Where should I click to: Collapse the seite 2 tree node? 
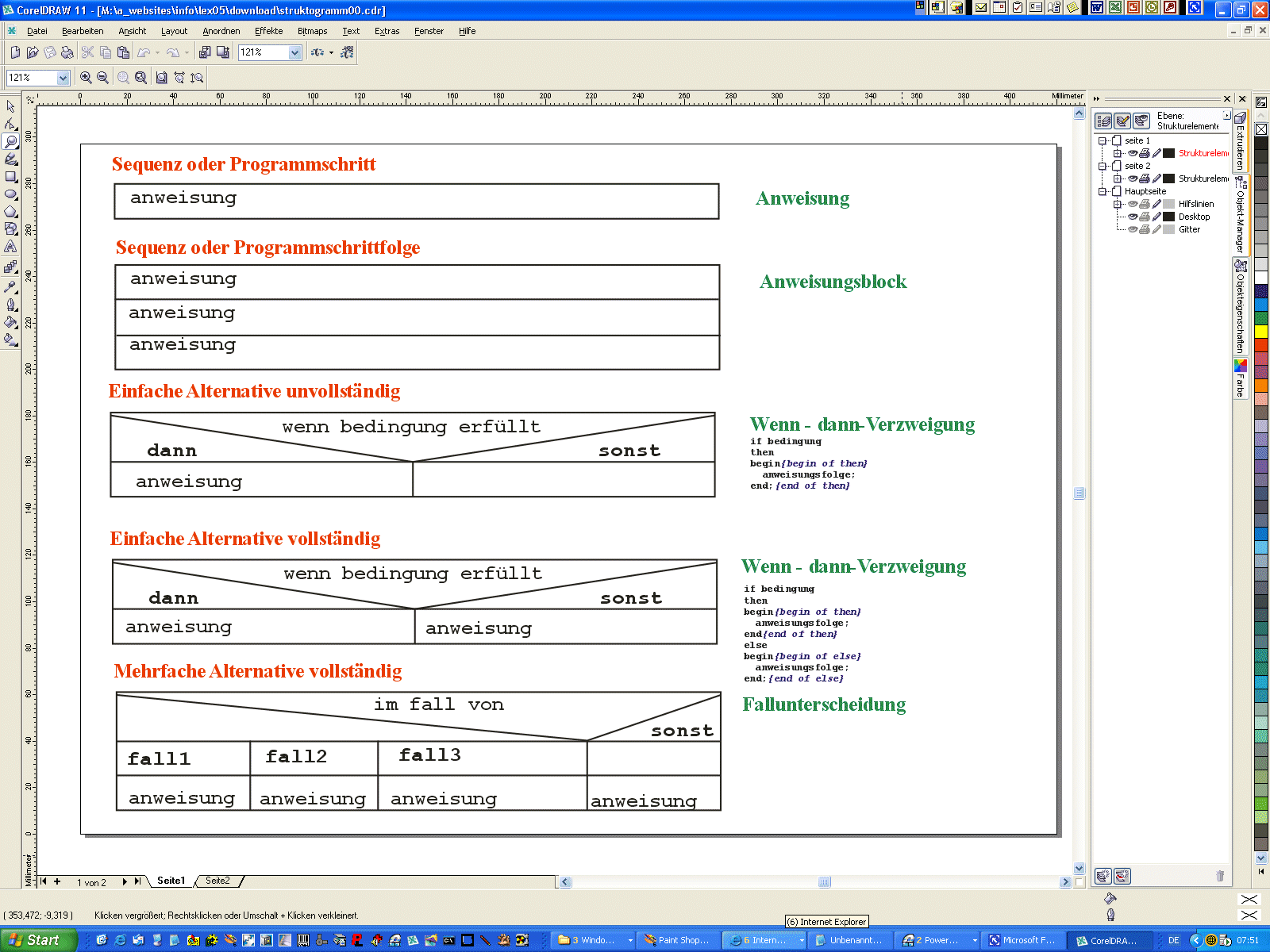point(1103,166)
